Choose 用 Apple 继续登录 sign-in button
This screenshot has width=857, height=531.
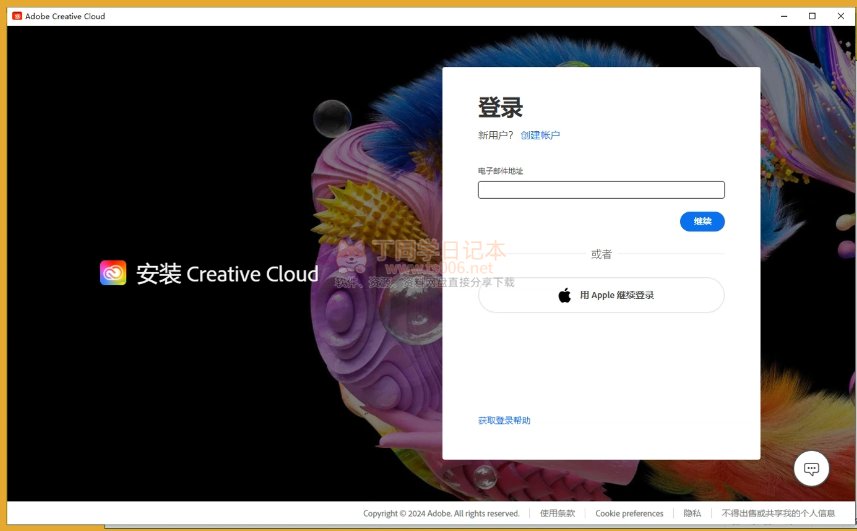pos(601,295)
